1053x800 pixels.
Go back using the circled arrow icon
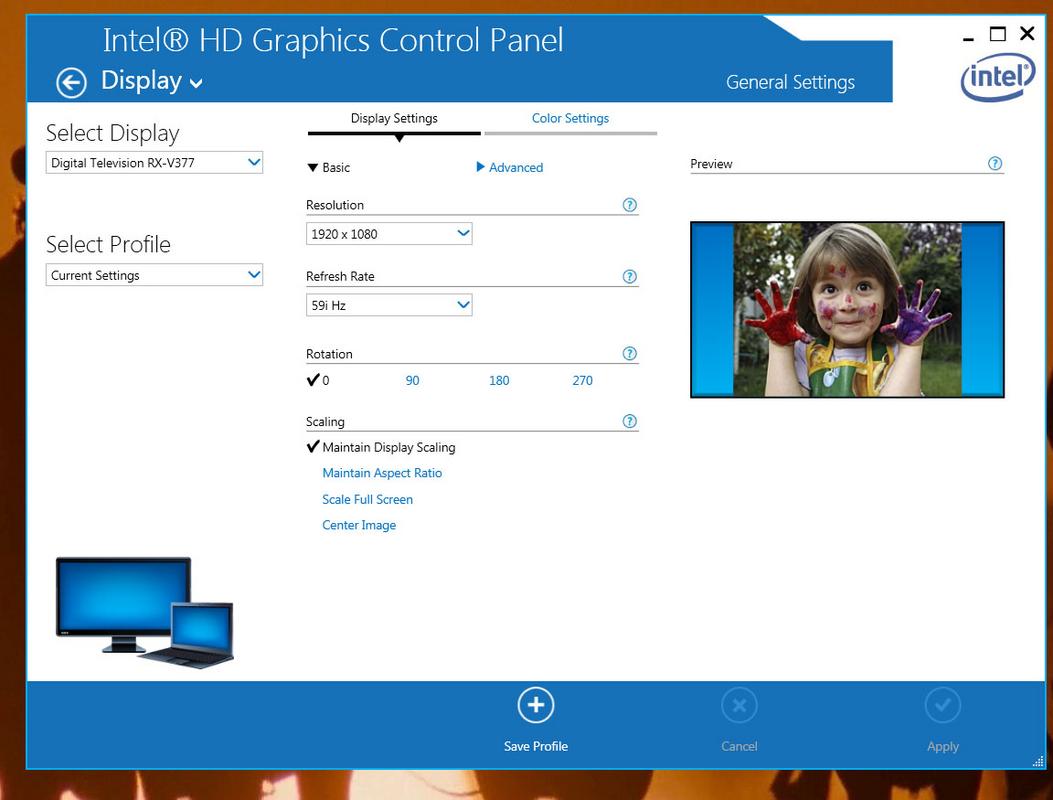click(71, 83)
